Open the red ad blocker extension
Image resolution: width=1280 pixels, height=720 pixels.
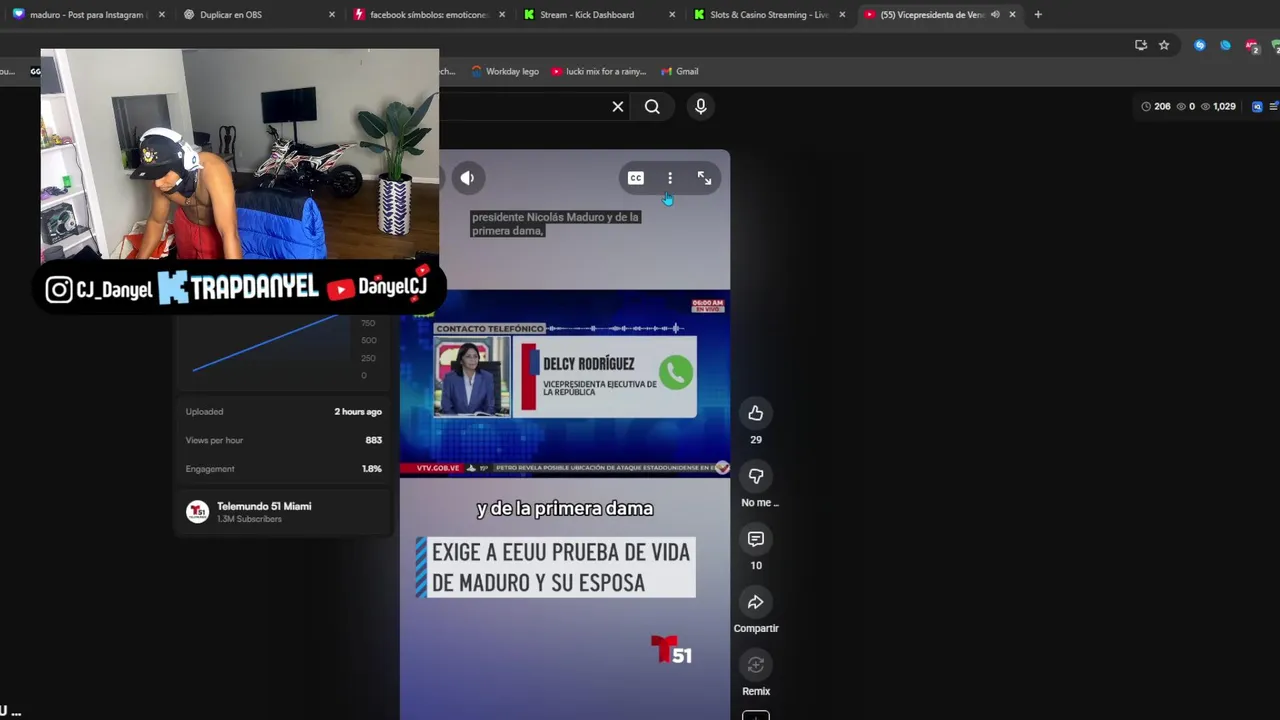[x=1251, y=46]
